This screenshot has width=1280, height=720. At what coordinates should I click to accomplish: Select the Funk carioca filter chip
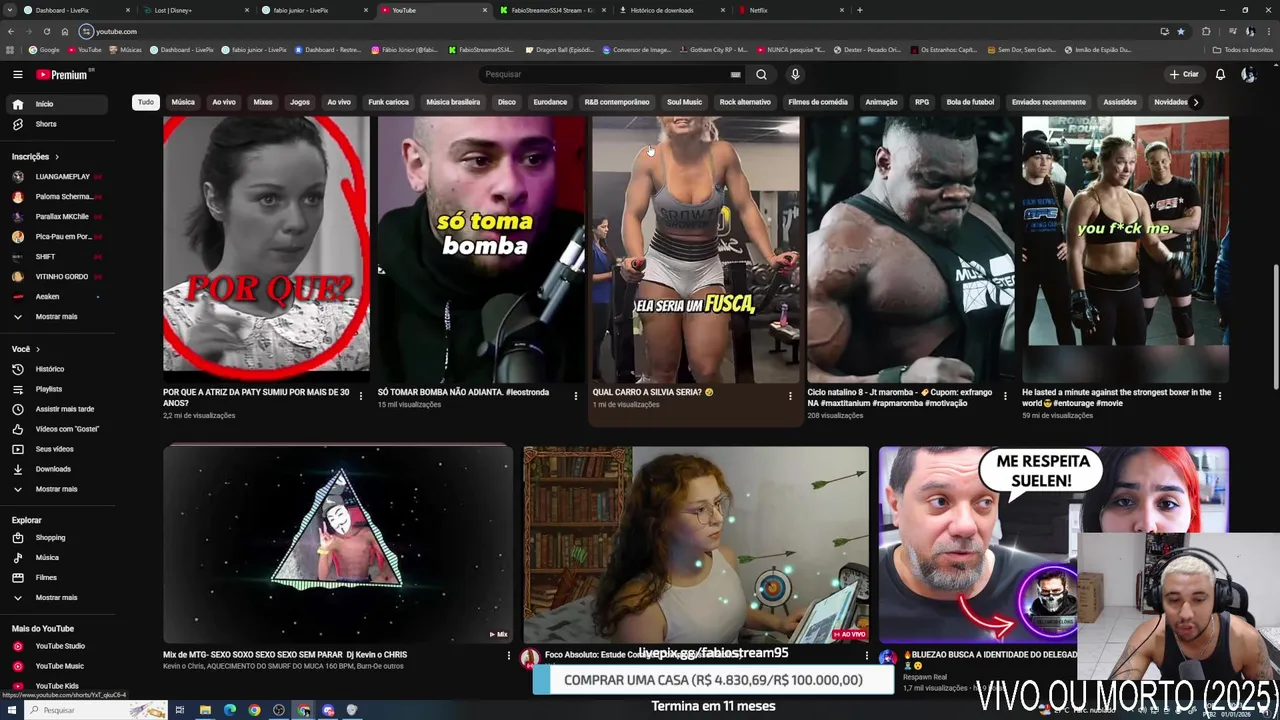[x=388, y=102]
